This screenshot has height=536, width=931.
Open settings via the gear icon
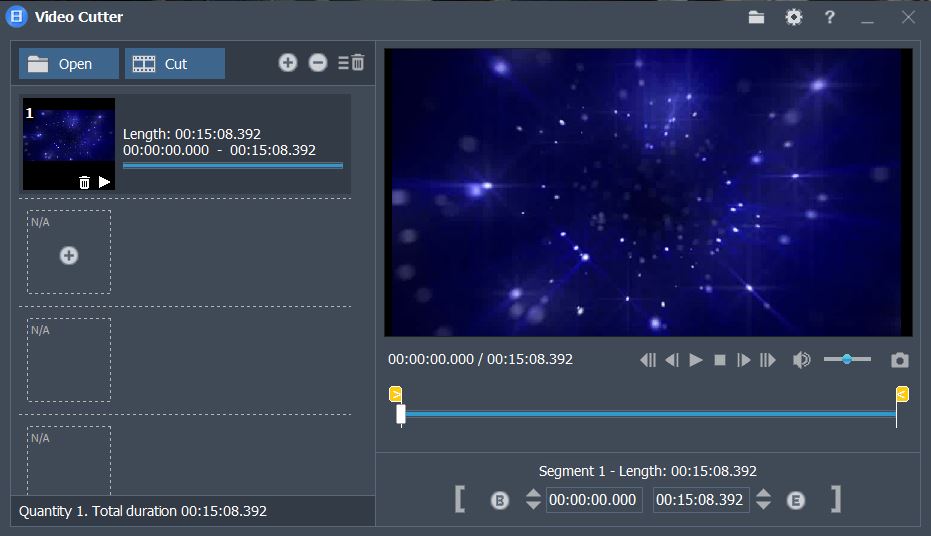[794, 17]
